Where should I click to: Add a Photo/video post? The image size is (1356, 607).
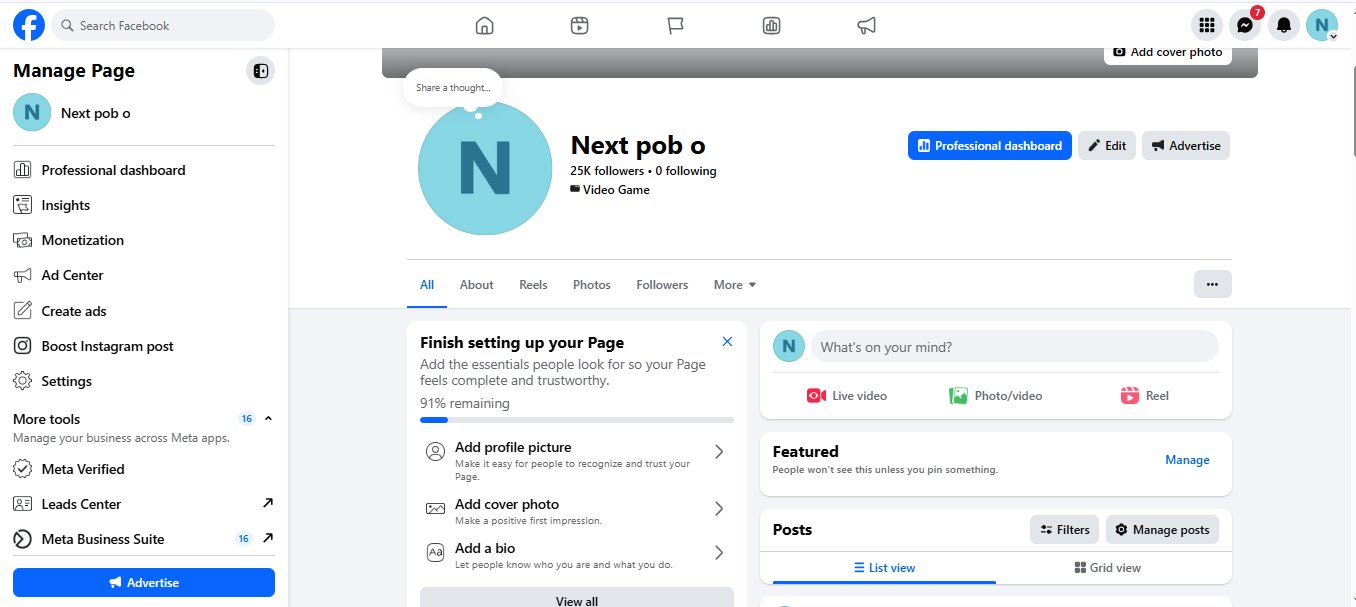(996, 396)
